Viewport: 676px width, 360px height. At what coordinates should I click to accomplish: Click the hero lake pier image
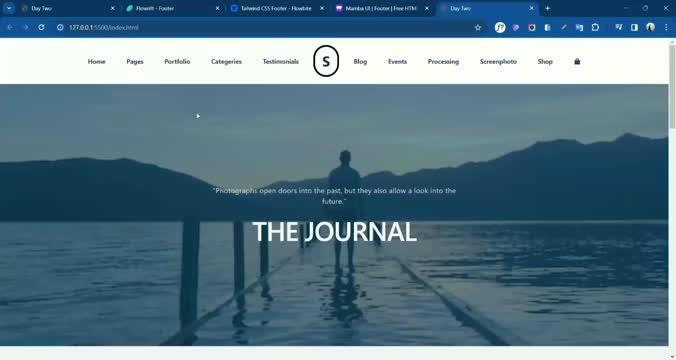[x=334, y=215]
